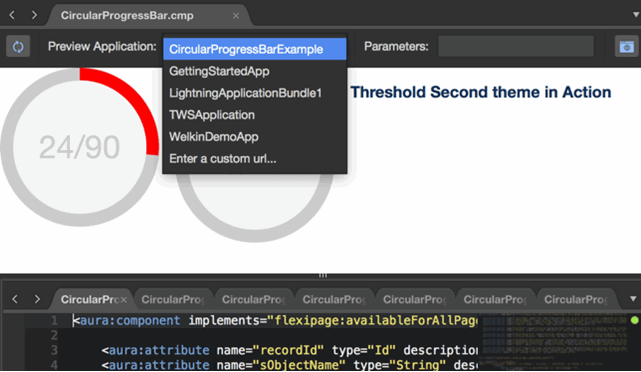Image resolution: width=641 pixels, height=372 pixels.
Task: Click the pane splitter handle
Action: pos(323,276)
